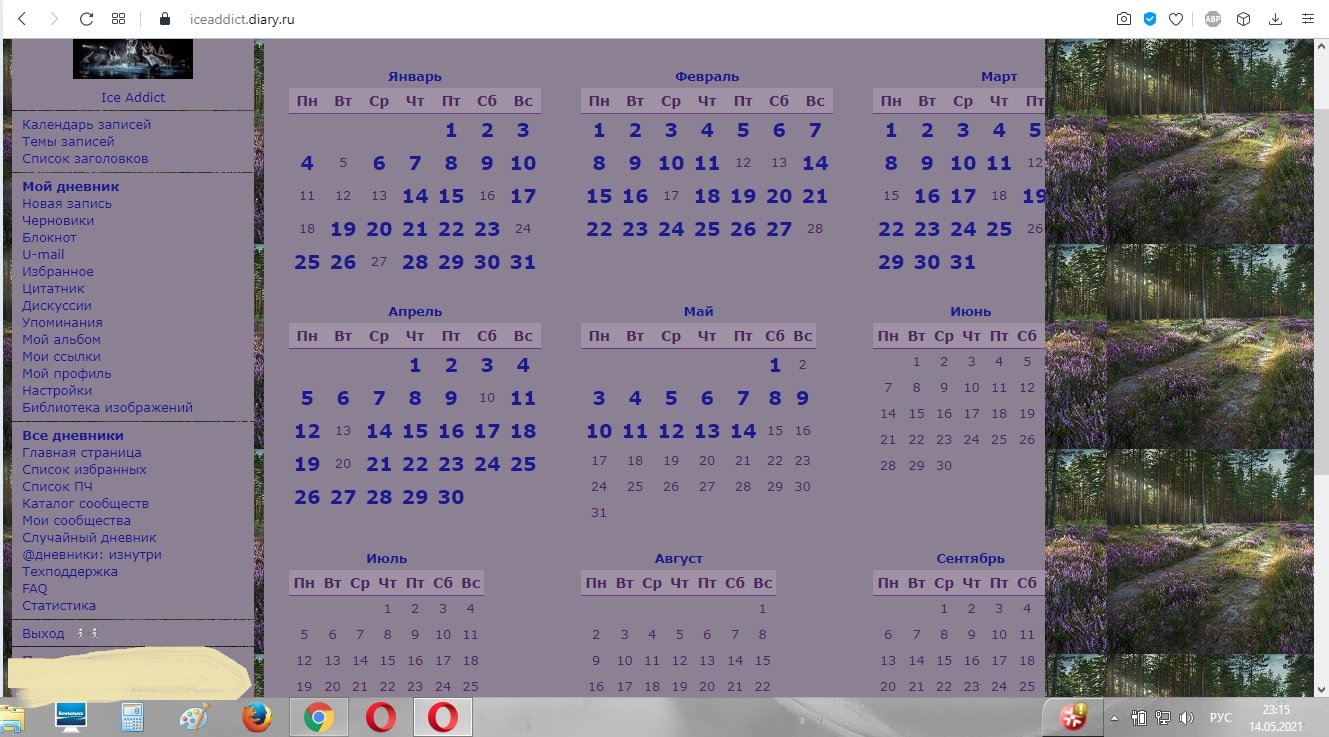Open battery power tray icon
This screenshot has width=1329, height=737.
tap(1139, 718)
